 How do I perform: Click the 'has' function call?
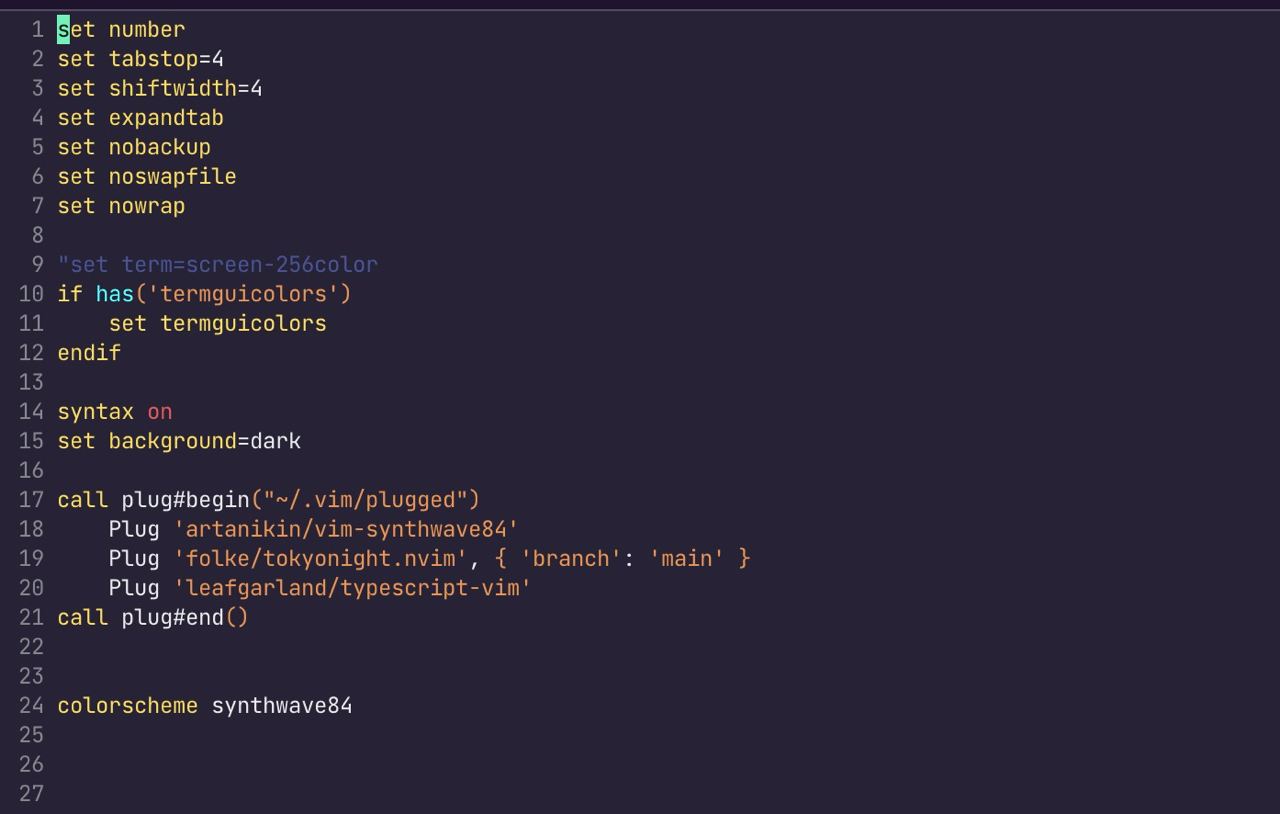click(115, 294)
